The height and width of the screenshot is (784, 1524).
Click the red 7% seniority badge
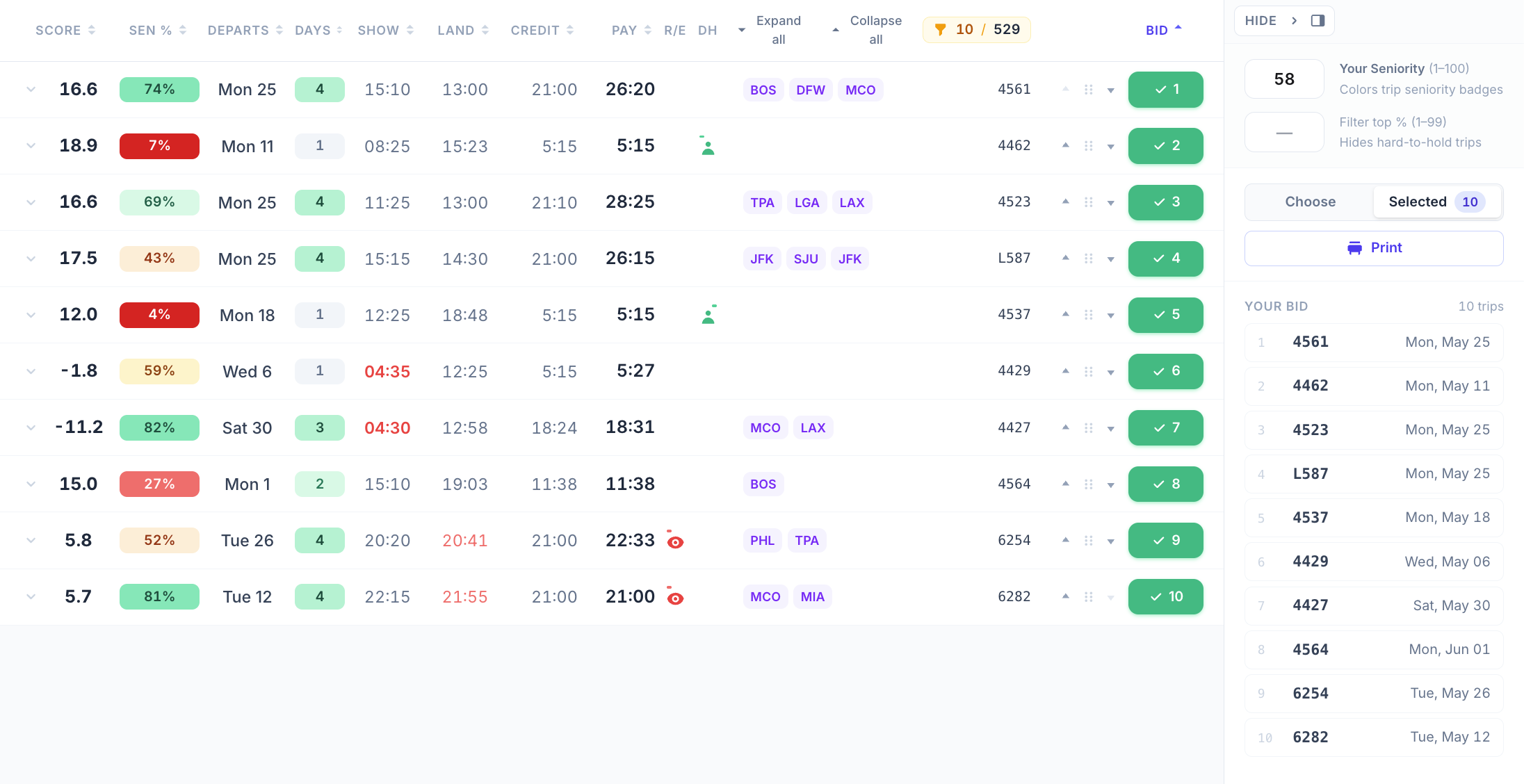click(159, 146)
